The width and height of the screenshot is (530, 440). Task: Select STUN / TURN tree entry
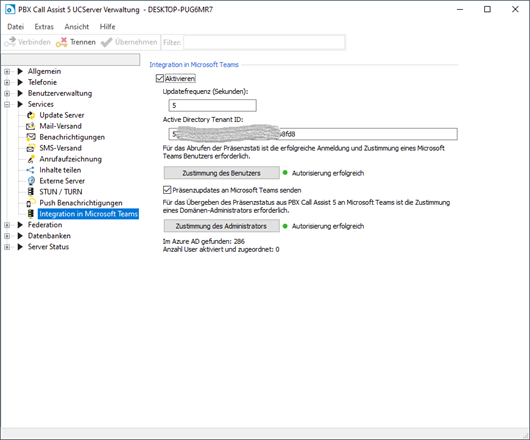click(x=61, y=192)
